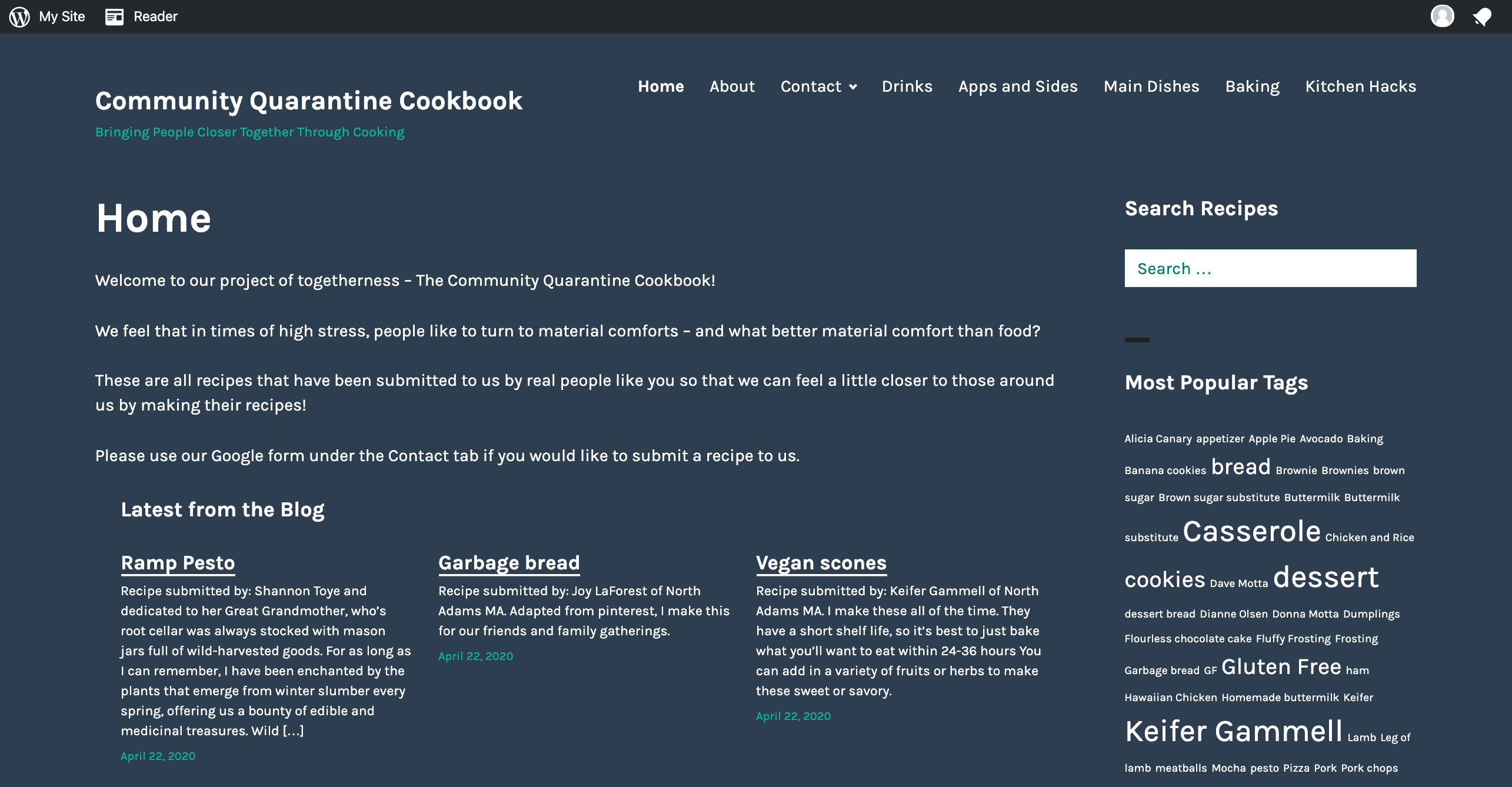Open the Drinks menu item
This screenshot has width=1512, height=787.
pyautogui.click(x=907, y=86)
